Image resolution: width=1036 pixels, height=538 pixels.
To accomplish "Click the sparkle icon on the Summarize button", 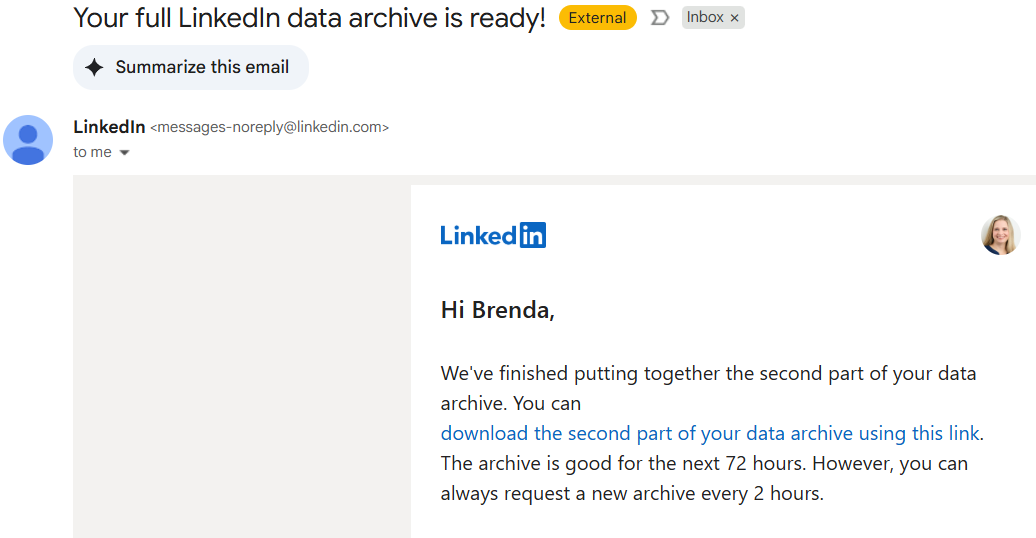I will tap(94, 67).
